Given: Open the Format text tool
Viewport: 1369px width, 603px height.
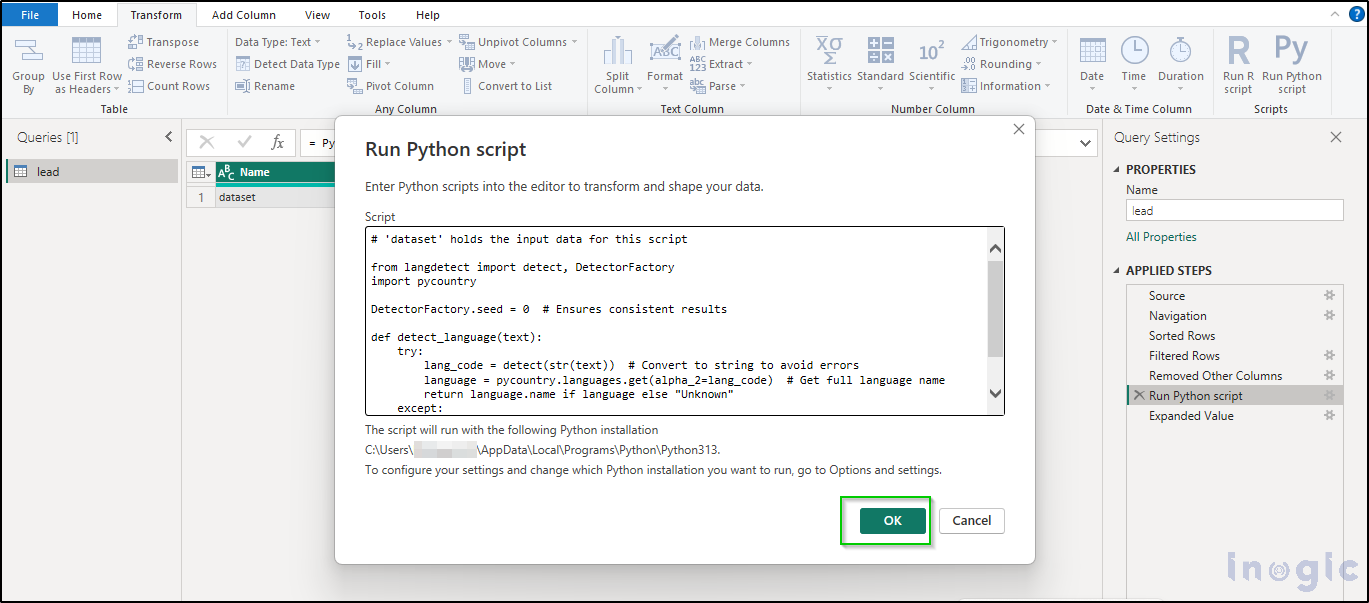Looking at the screenshot, I should tap(664, 66).
